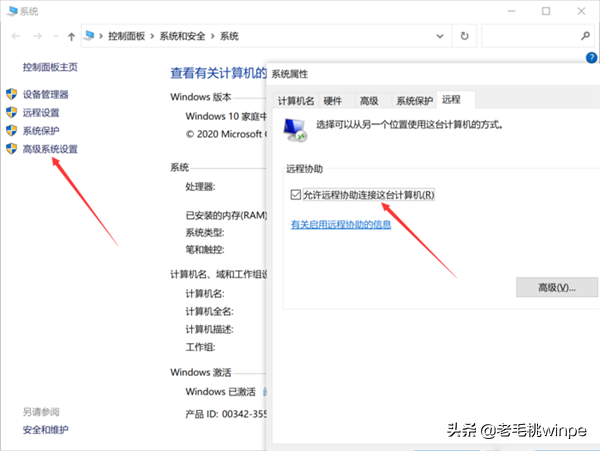Expand the address bar history dropdown
This screenshot has width=600, height=451.
point(440,36)
